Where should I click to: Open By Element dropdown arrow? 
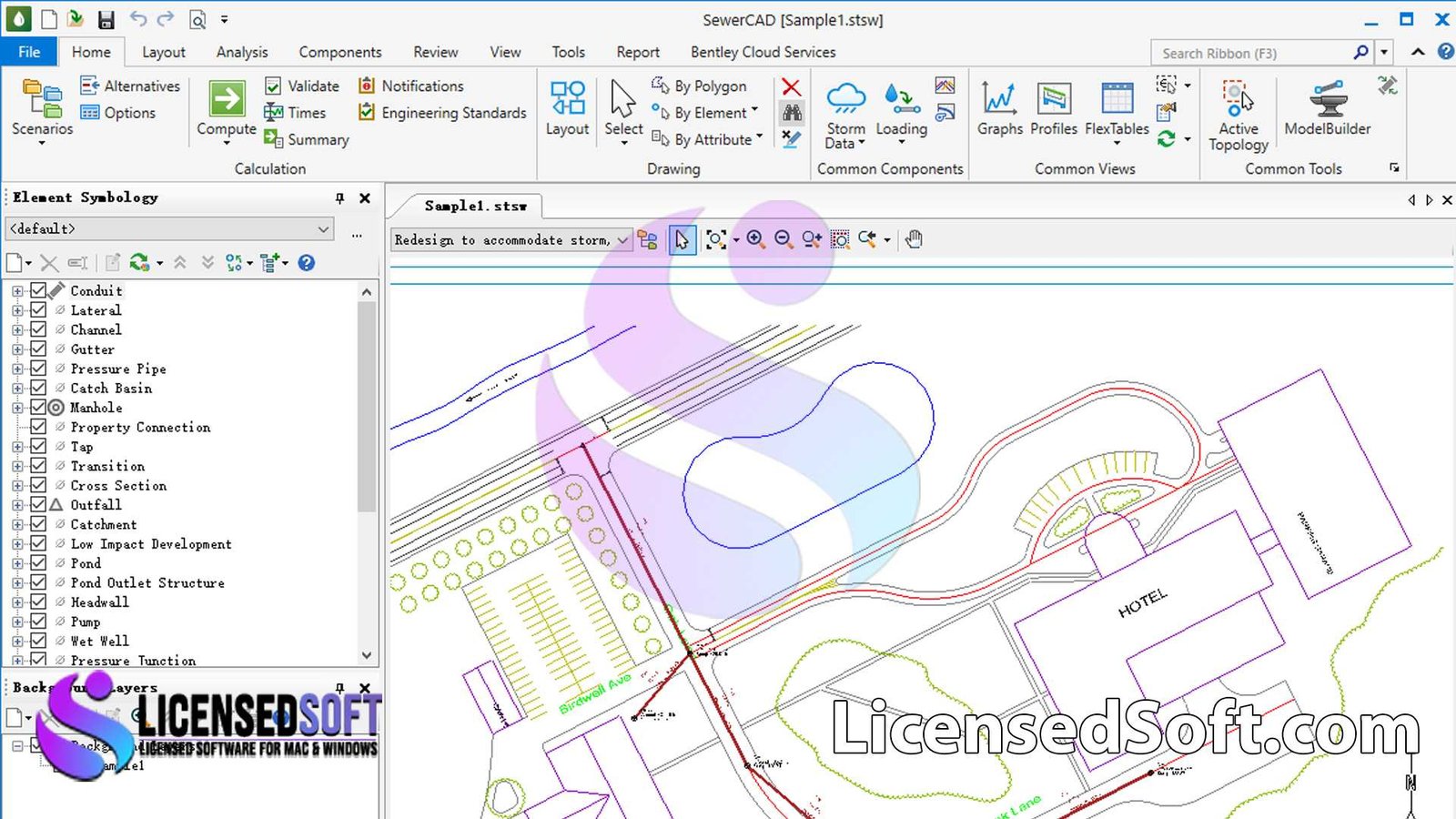(x=754, y=111)
